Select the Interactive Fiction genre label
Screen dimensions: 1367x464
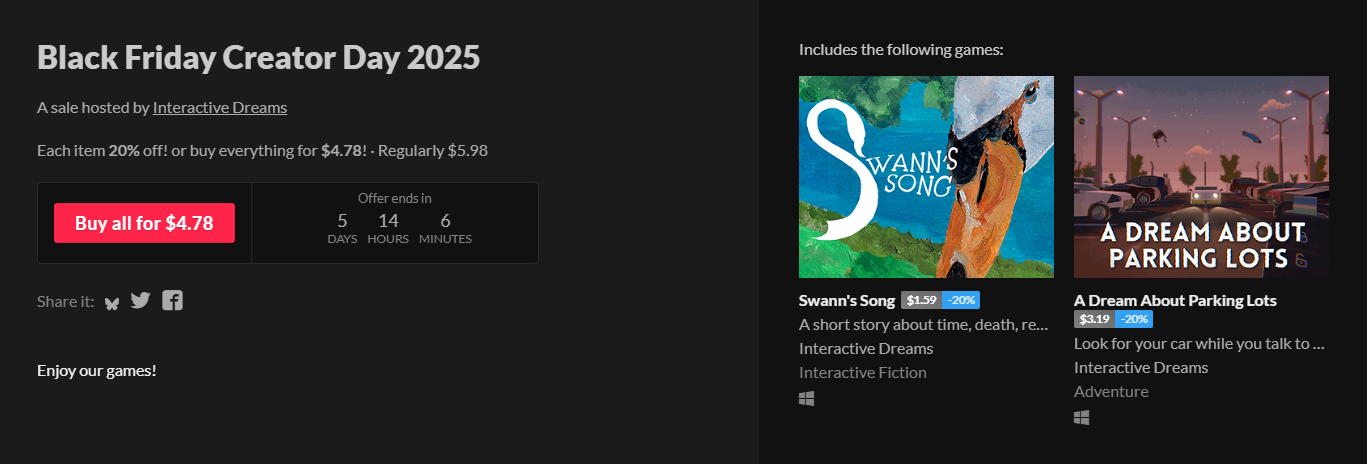tap(863, 372)
